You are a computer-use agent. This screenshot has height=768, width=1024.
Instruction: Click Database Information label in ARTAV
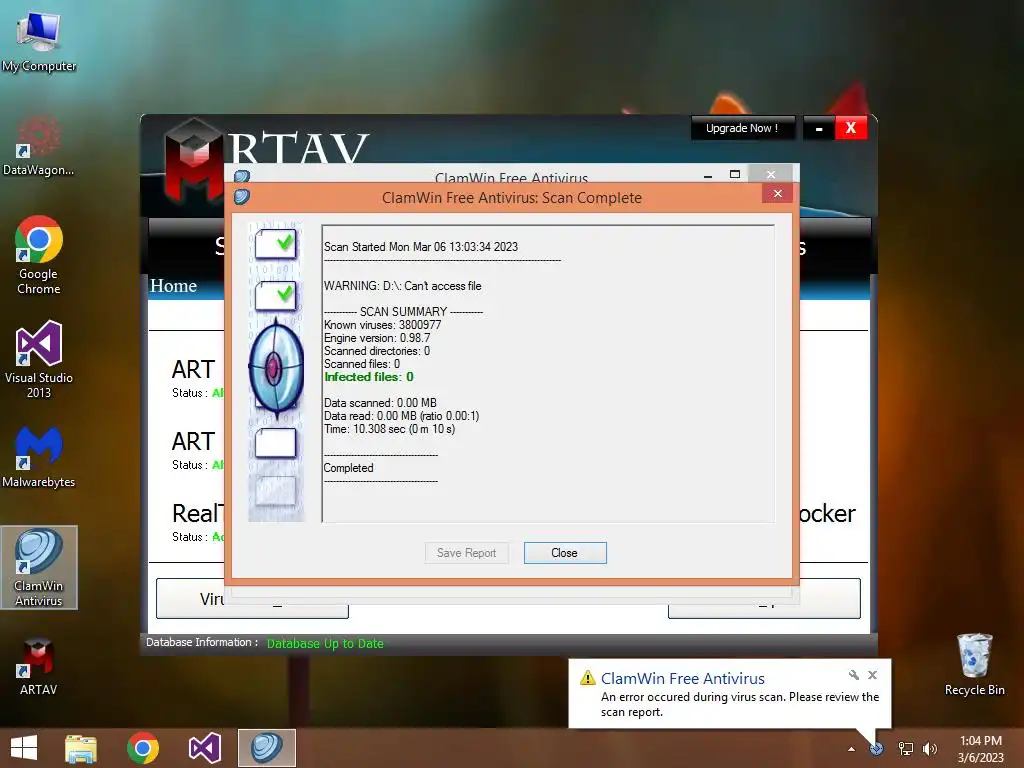point(202,643)
